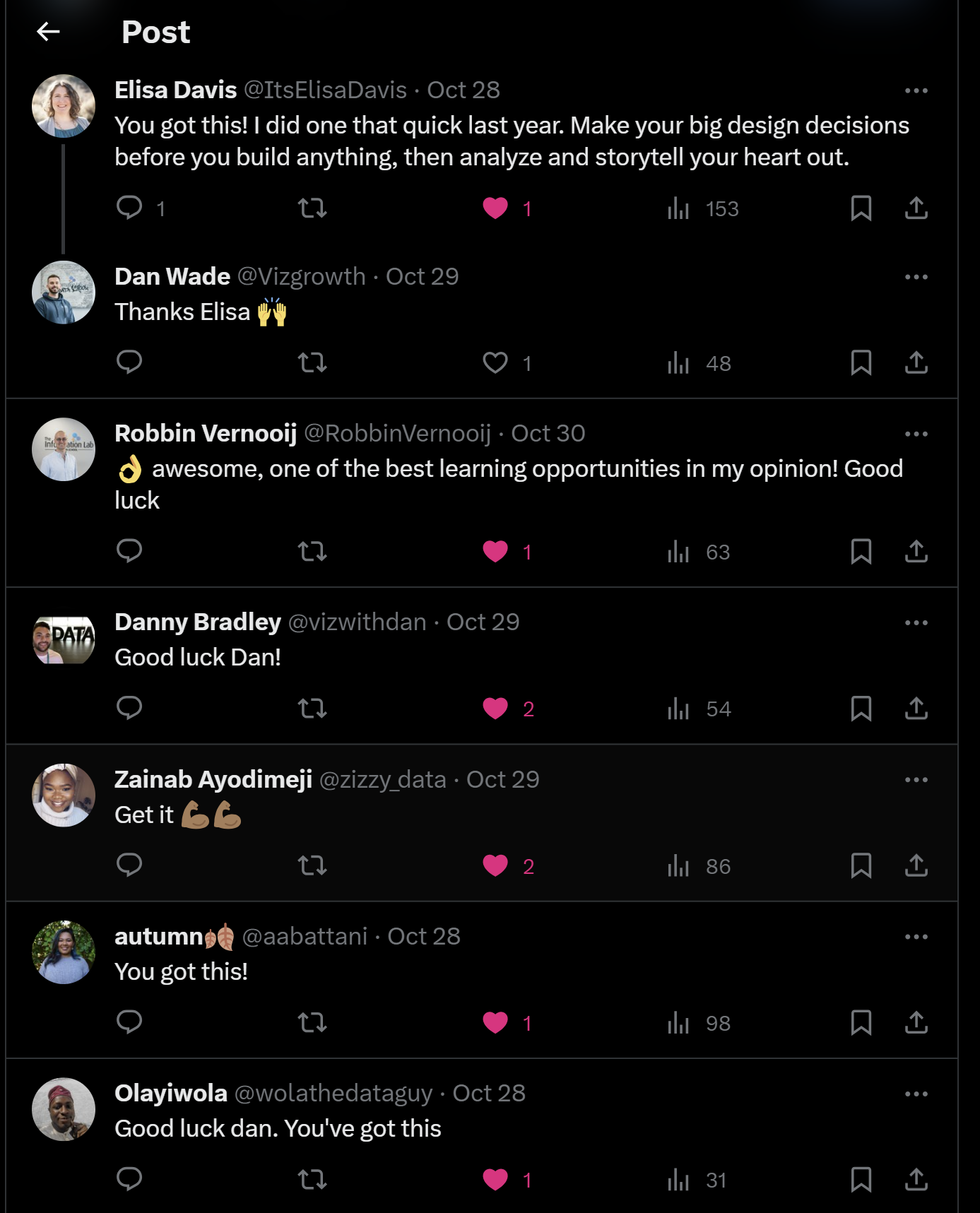Open the @Vizgrowth profile handle
Screen dimensions: 980x1213
point(301,276)
